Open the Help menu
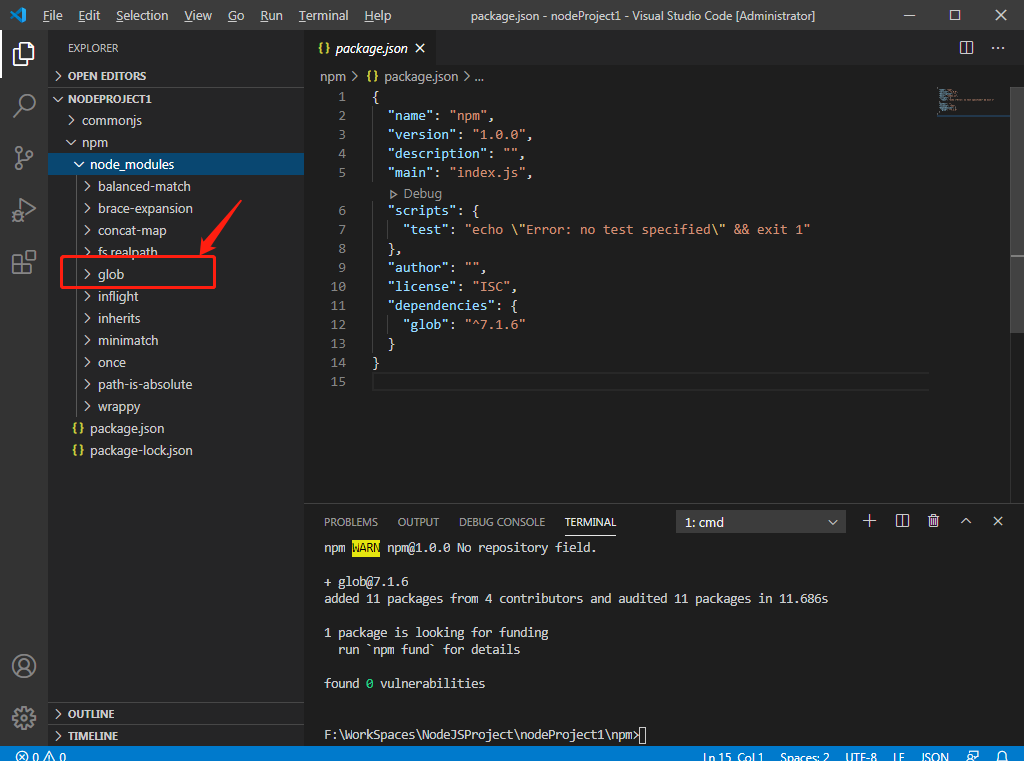 click(377, 15)
